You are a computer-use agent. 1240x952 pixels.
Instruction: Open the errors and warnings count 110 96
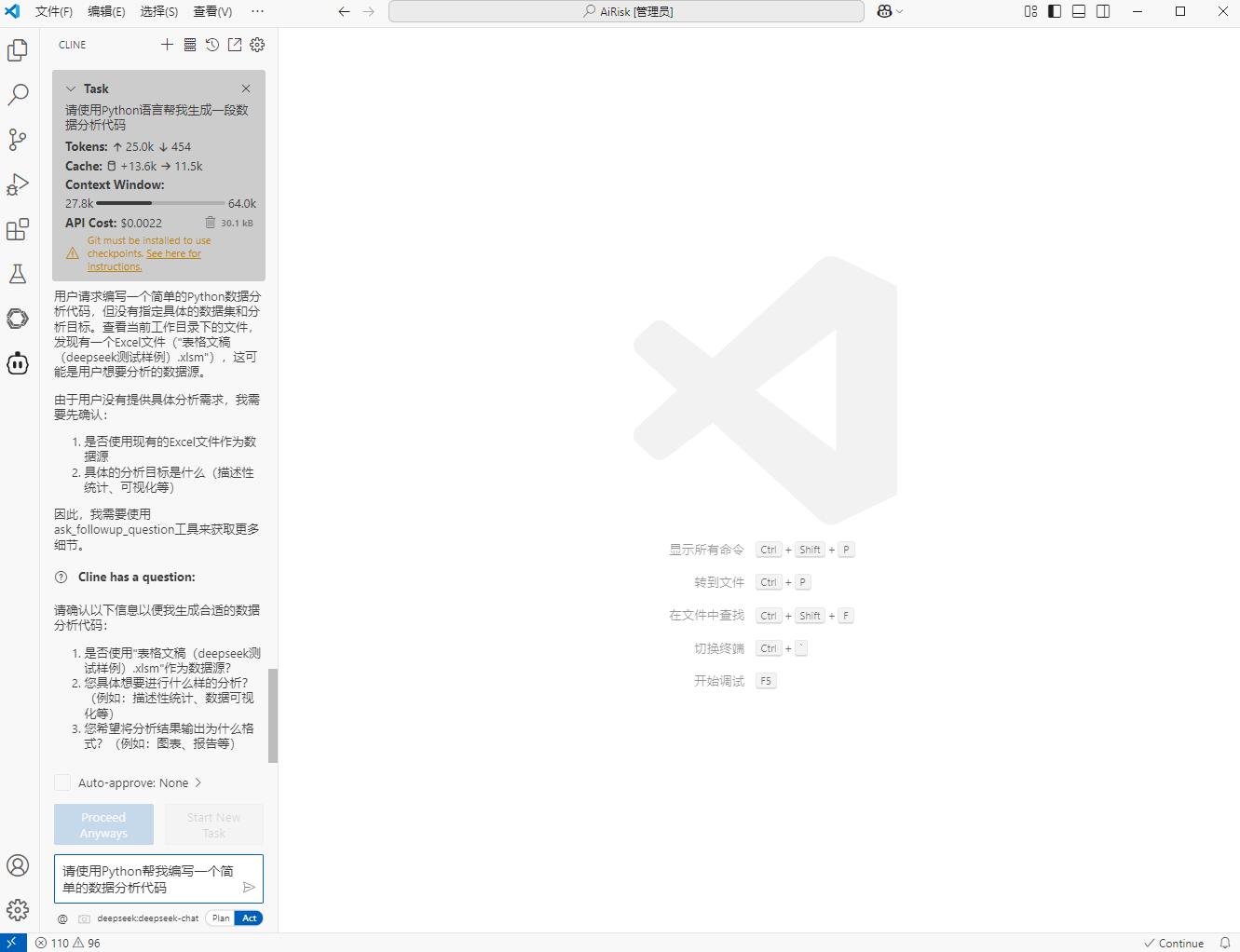(67, 943)
